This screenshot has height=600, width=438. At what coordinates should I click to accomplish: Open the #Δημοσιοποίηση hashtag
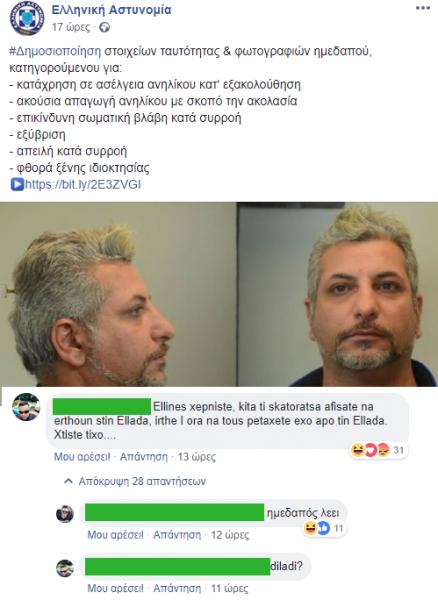55,51
